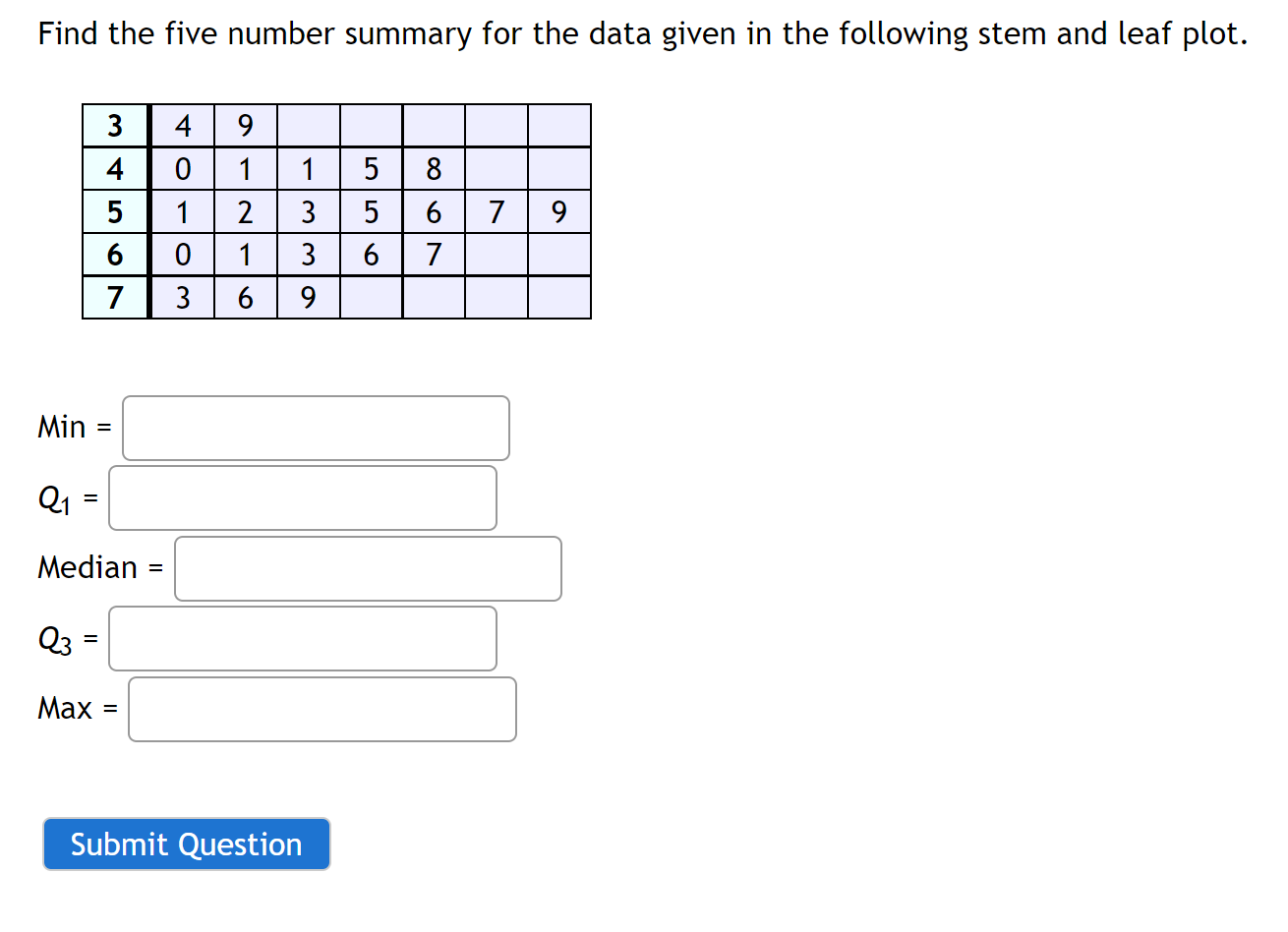1288x932 pixels.
Task: Click leaf 9 in the stem-5 row
Action: (559, 210)
